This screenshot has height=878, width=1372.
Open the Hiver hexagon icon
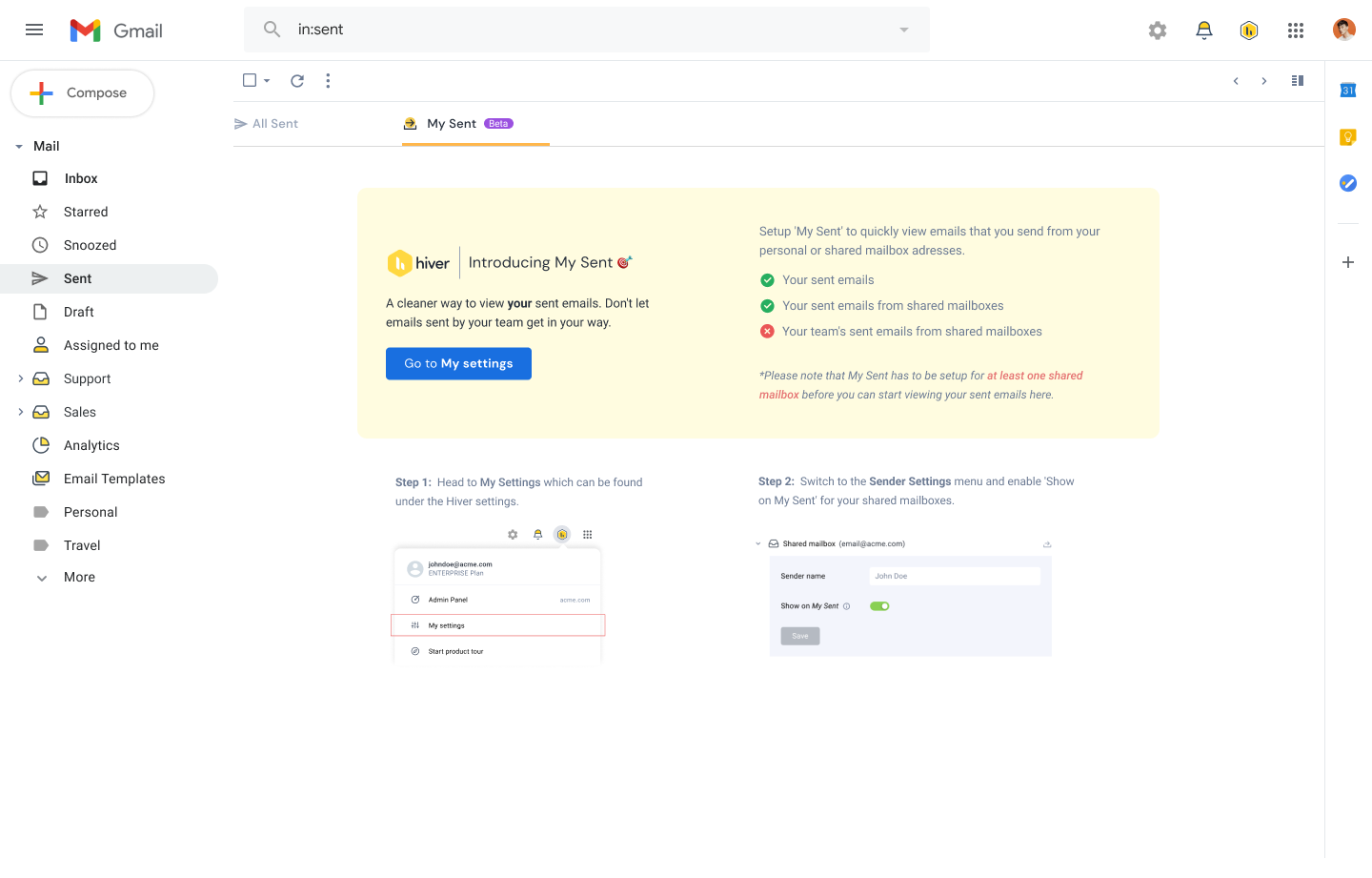[x=1249, y=31]
